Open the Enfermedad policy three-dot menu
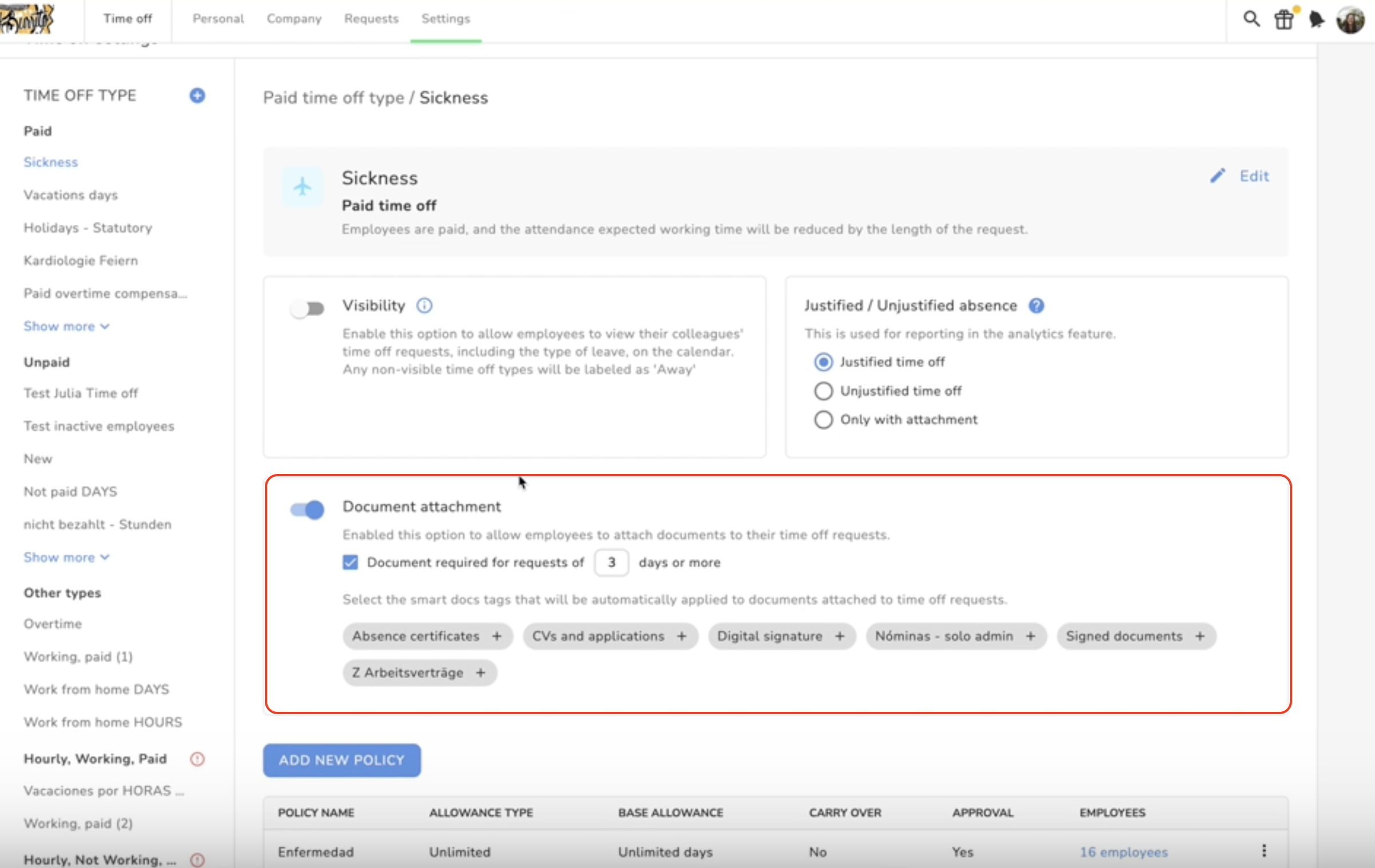Image resolution: width=1375 pixels, height=868 pixels. pyautogui.click(x=1264, y=850)
